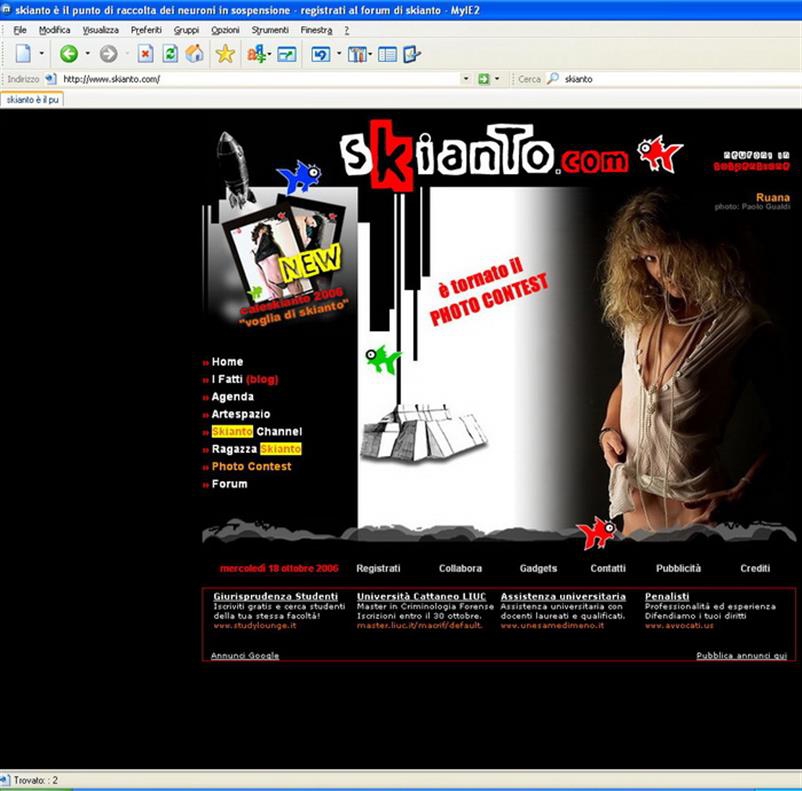Open the ? help menu
This screenshot has height=791, width=802.
(x=347, y=30)
